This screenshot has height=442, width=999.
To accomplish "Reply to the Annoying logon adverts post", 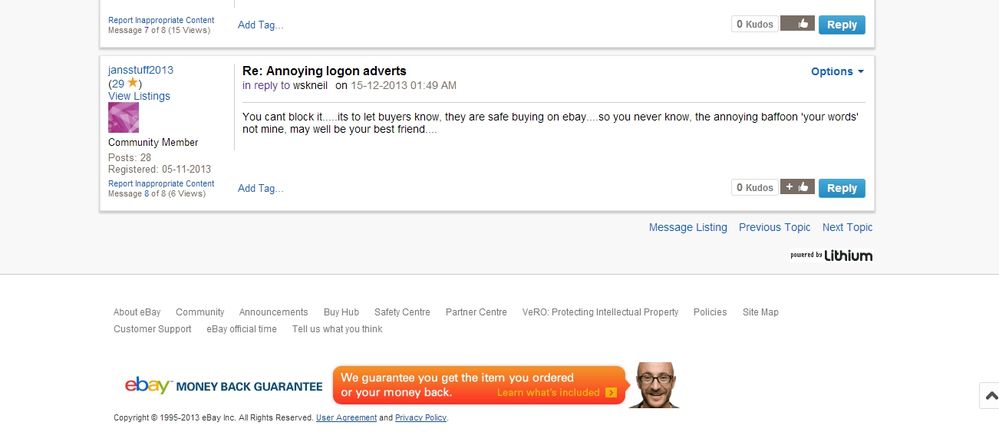I will (842, 188).
